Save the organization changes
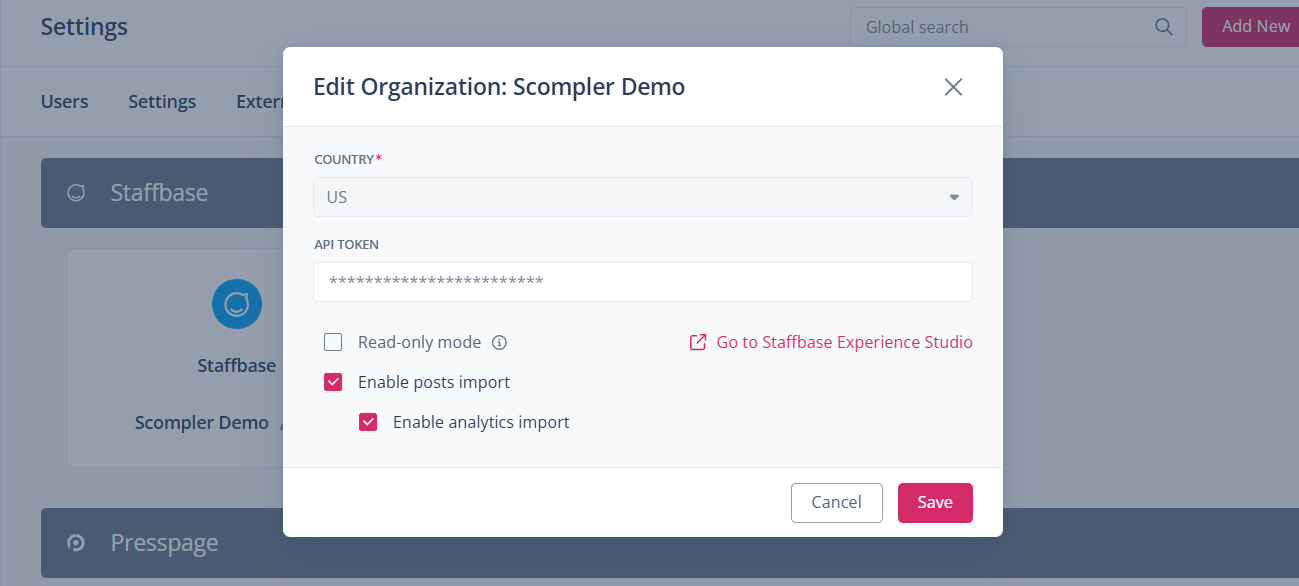 [x=934, y=502]
